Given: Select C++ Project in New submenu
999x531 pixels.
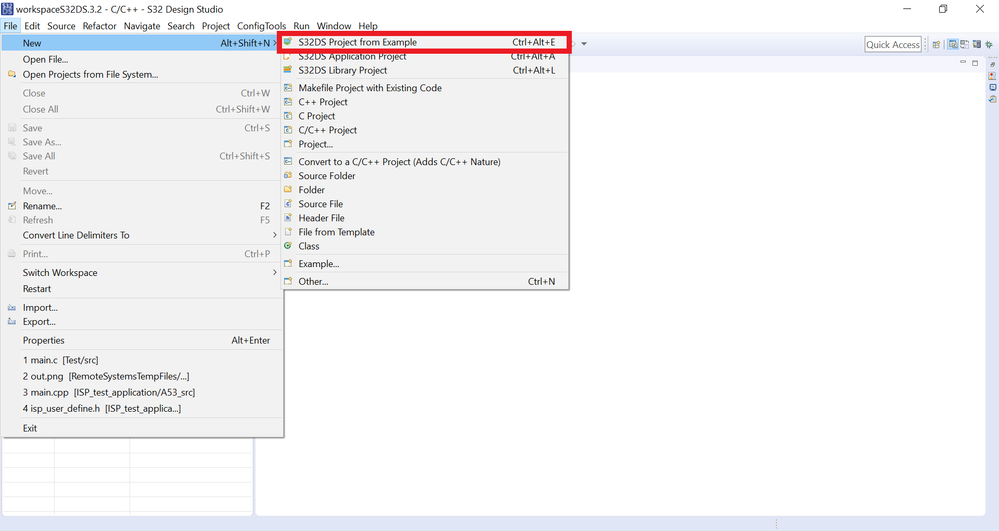Looking at the screenshot, I should [424, 102].
